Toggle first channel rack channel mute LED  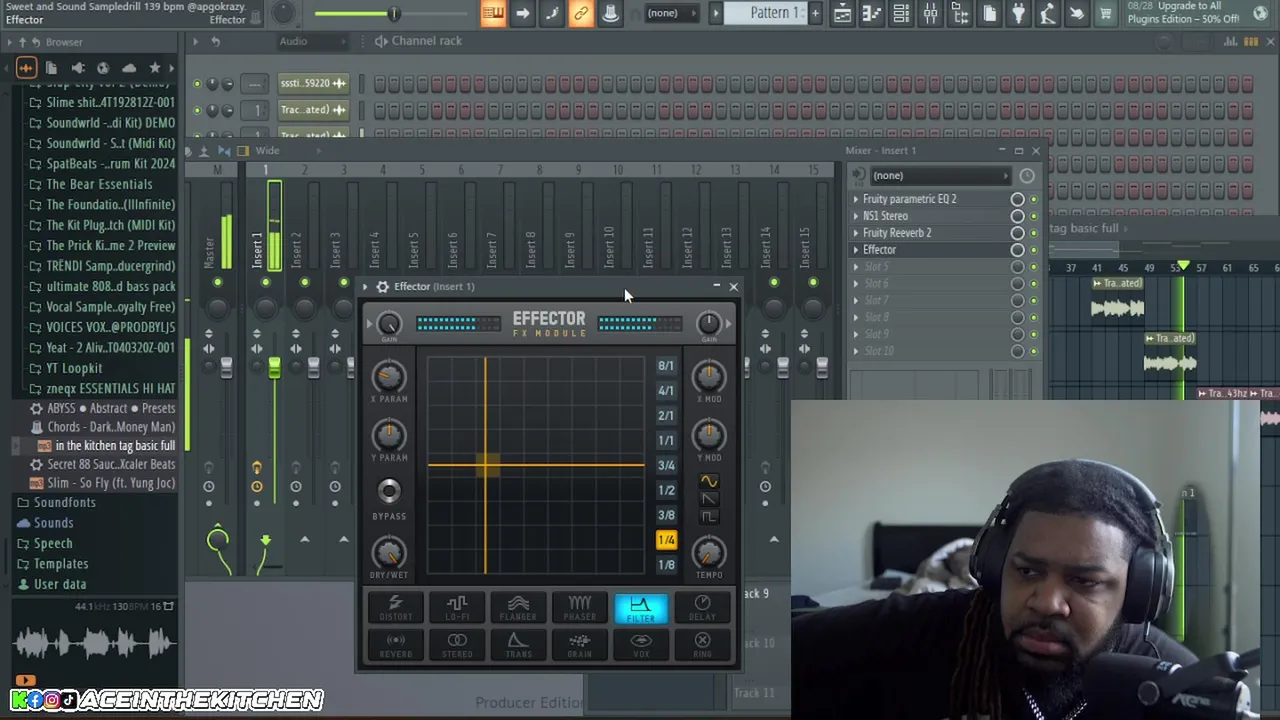[197, 84]
